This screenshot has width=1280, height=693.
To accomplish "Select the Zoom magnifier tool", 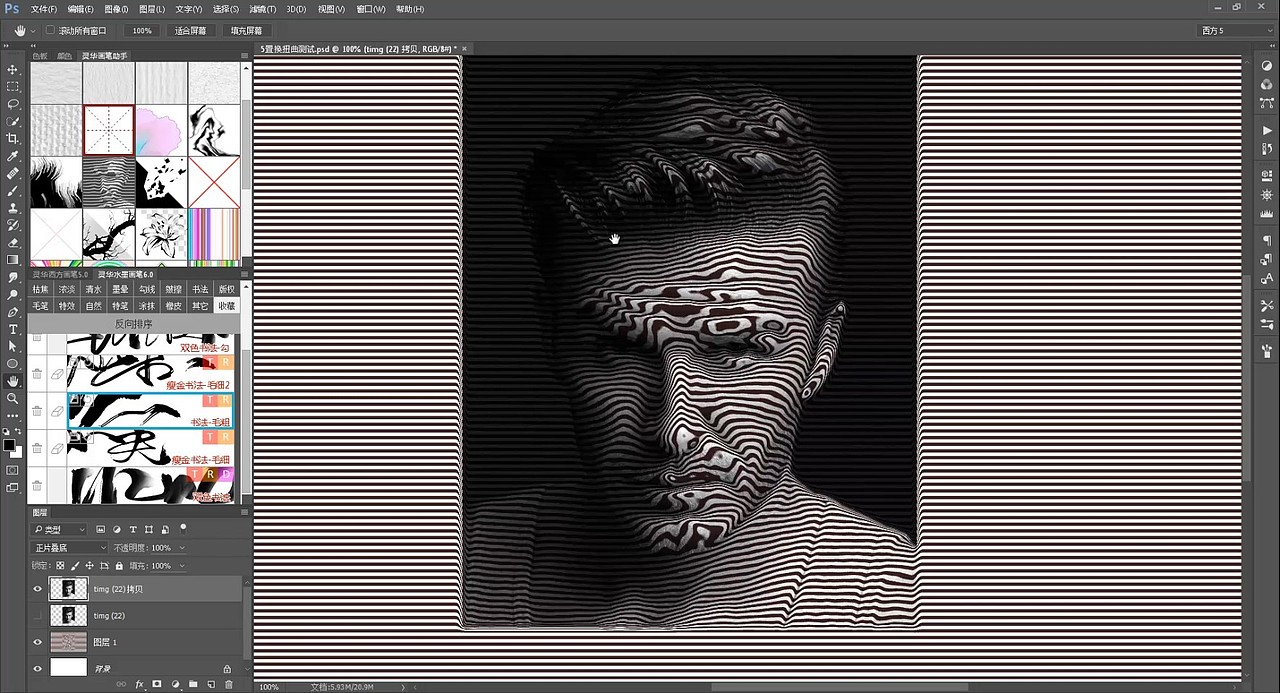I will coord(13,398).
